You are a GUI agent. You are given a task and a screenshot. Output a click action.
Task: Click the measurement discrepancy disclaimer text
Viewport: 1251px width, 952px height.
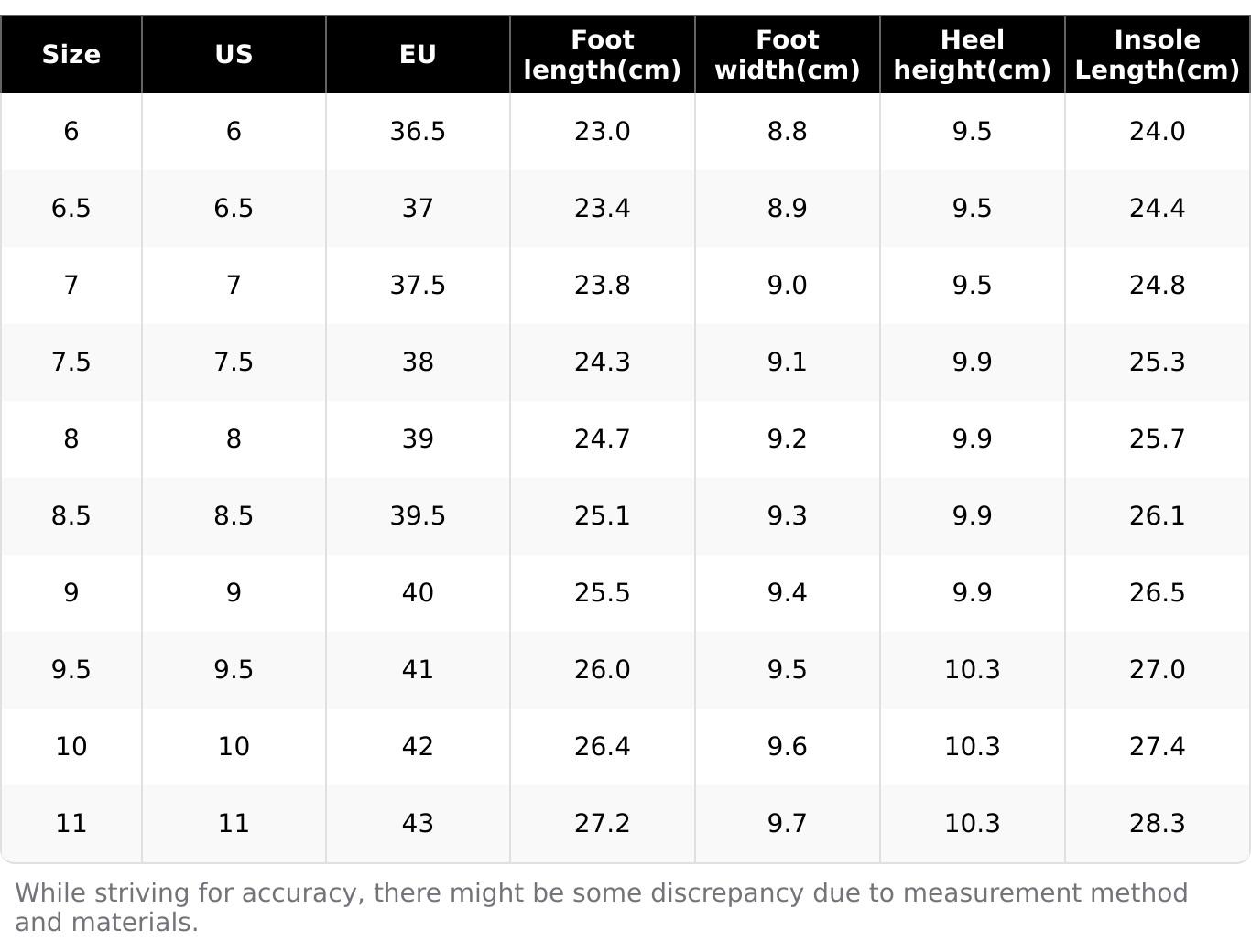[x=601, y=907]
